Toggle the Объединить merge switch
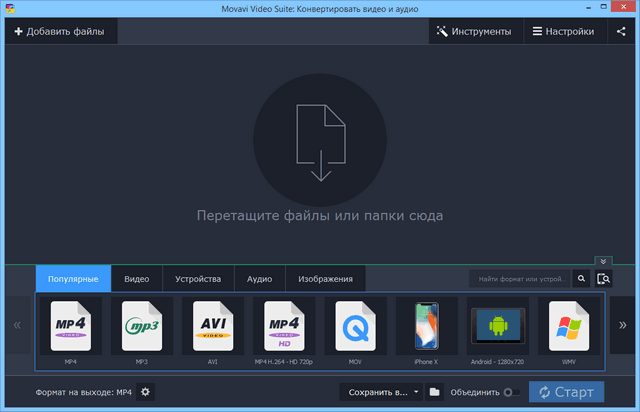The image size is (640, 412). pos(511,392)
